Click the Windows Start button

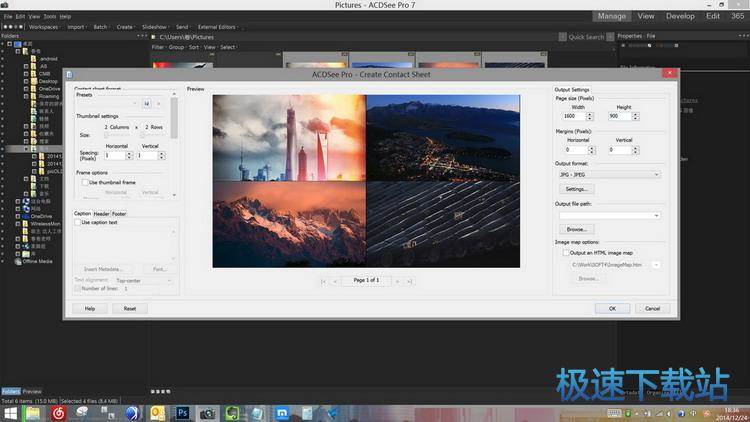pyautogui.click(x=9, y=412)
